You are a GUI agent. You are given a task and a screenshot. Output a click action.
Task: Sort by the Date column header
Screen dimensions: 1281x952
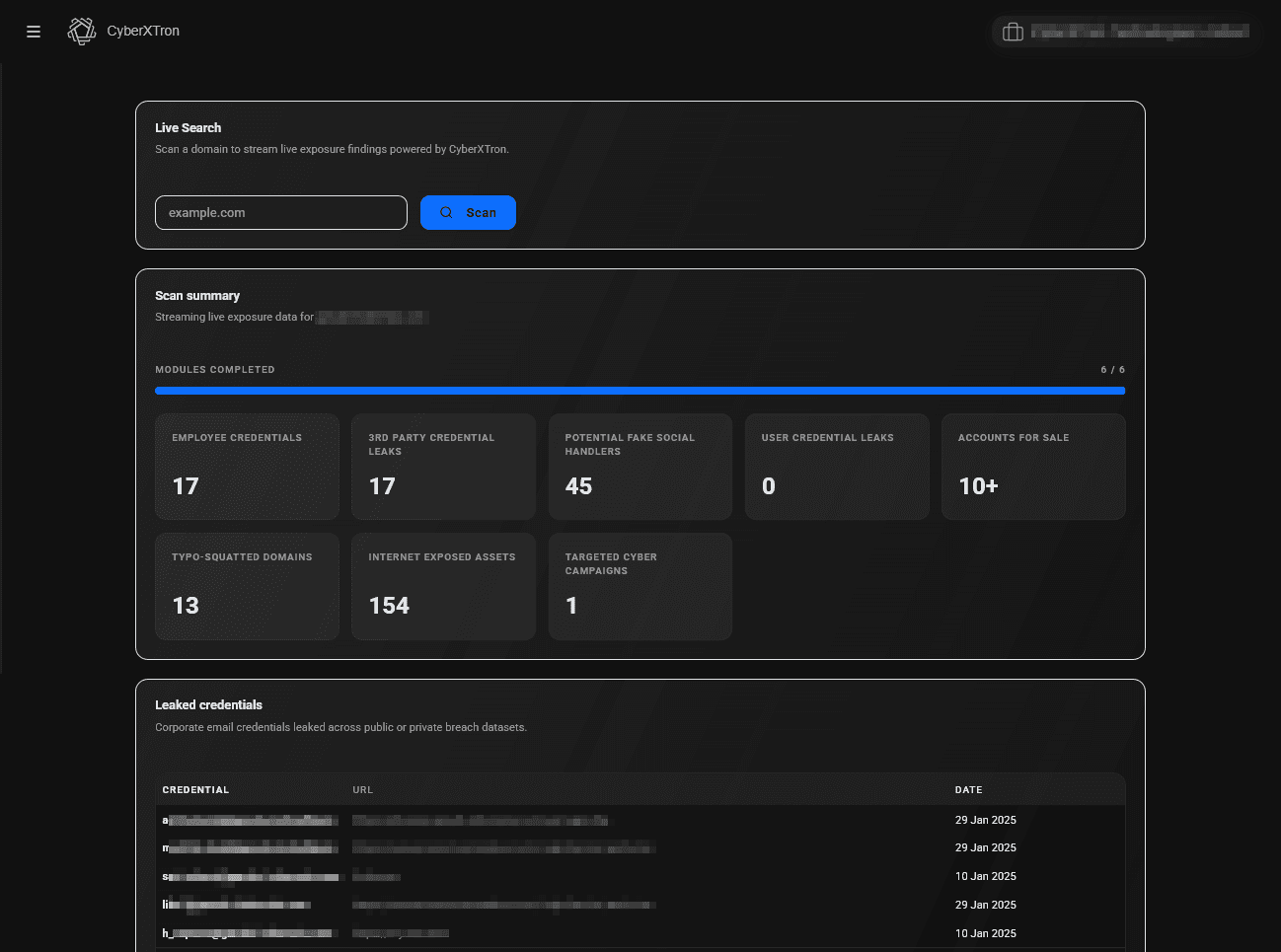(968, 789)
